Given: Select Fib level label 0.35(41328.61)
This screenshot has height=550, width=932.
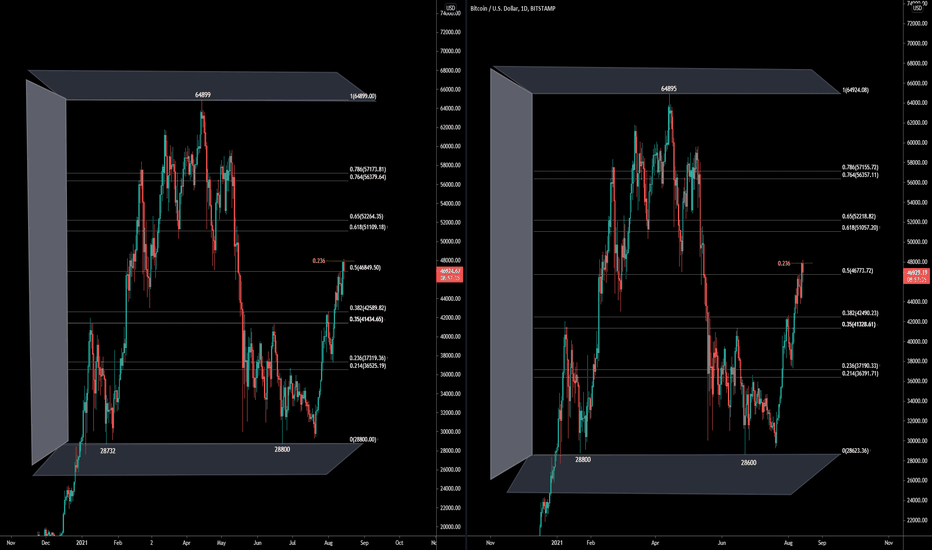Looking at the screenshot, I should (x=859, y=325).
